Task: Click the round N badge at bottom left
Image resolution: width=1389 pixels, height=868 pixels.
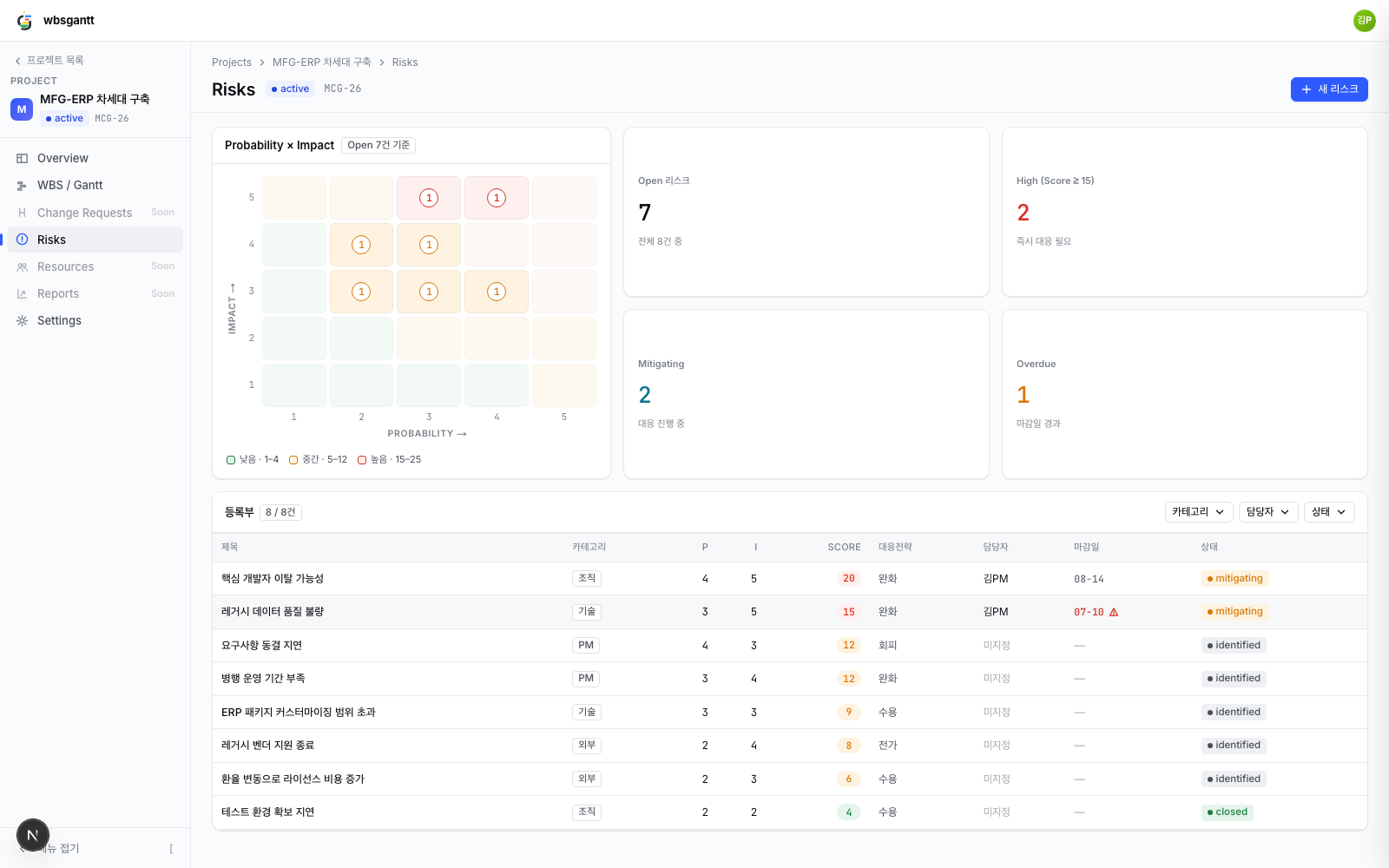Action: tap(33, 836)
